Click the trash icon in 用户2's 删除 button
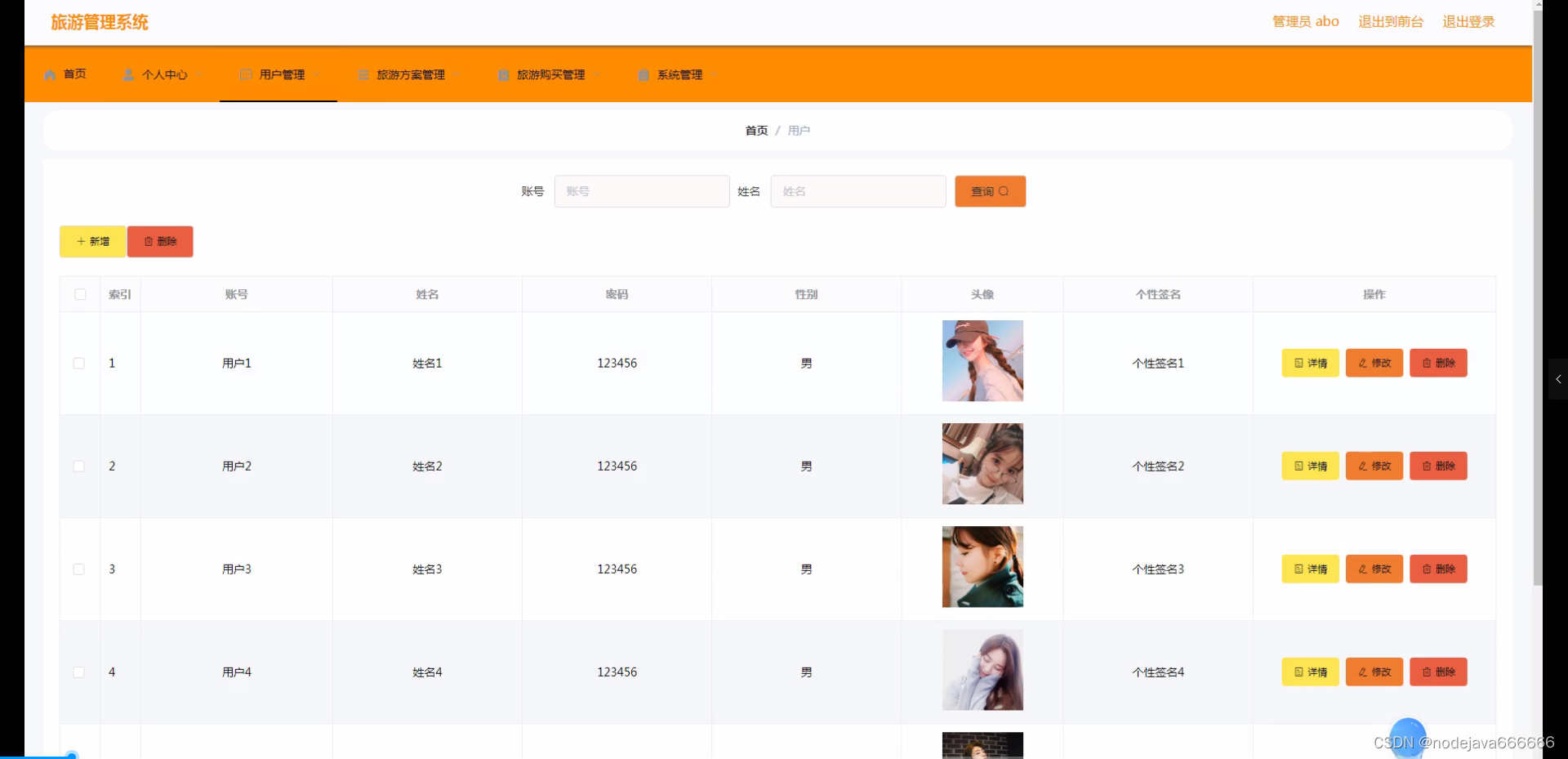The image size is (1568, 759). [1427, 466]
